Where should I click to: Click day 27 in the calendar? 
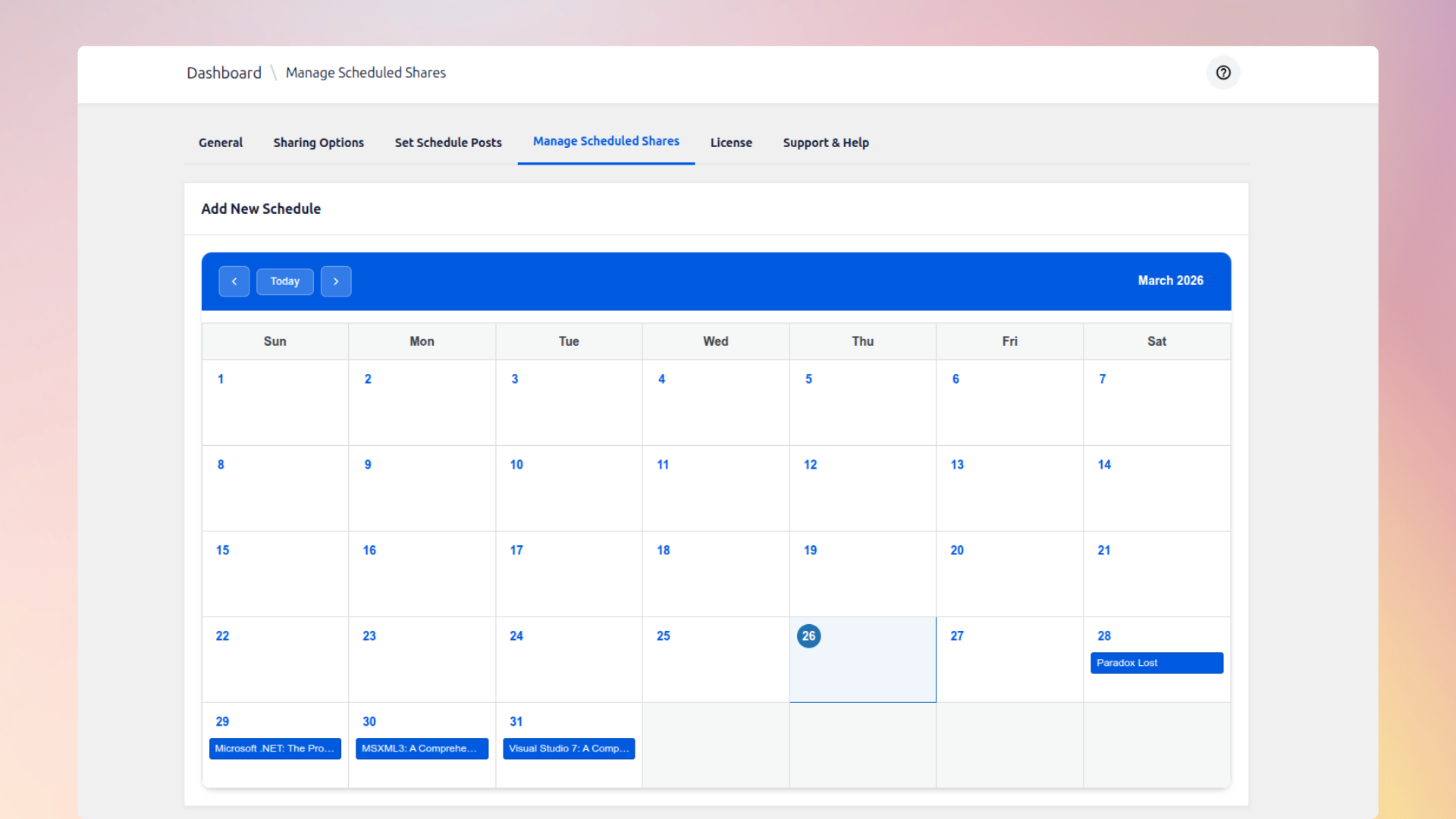pos(957,636)
